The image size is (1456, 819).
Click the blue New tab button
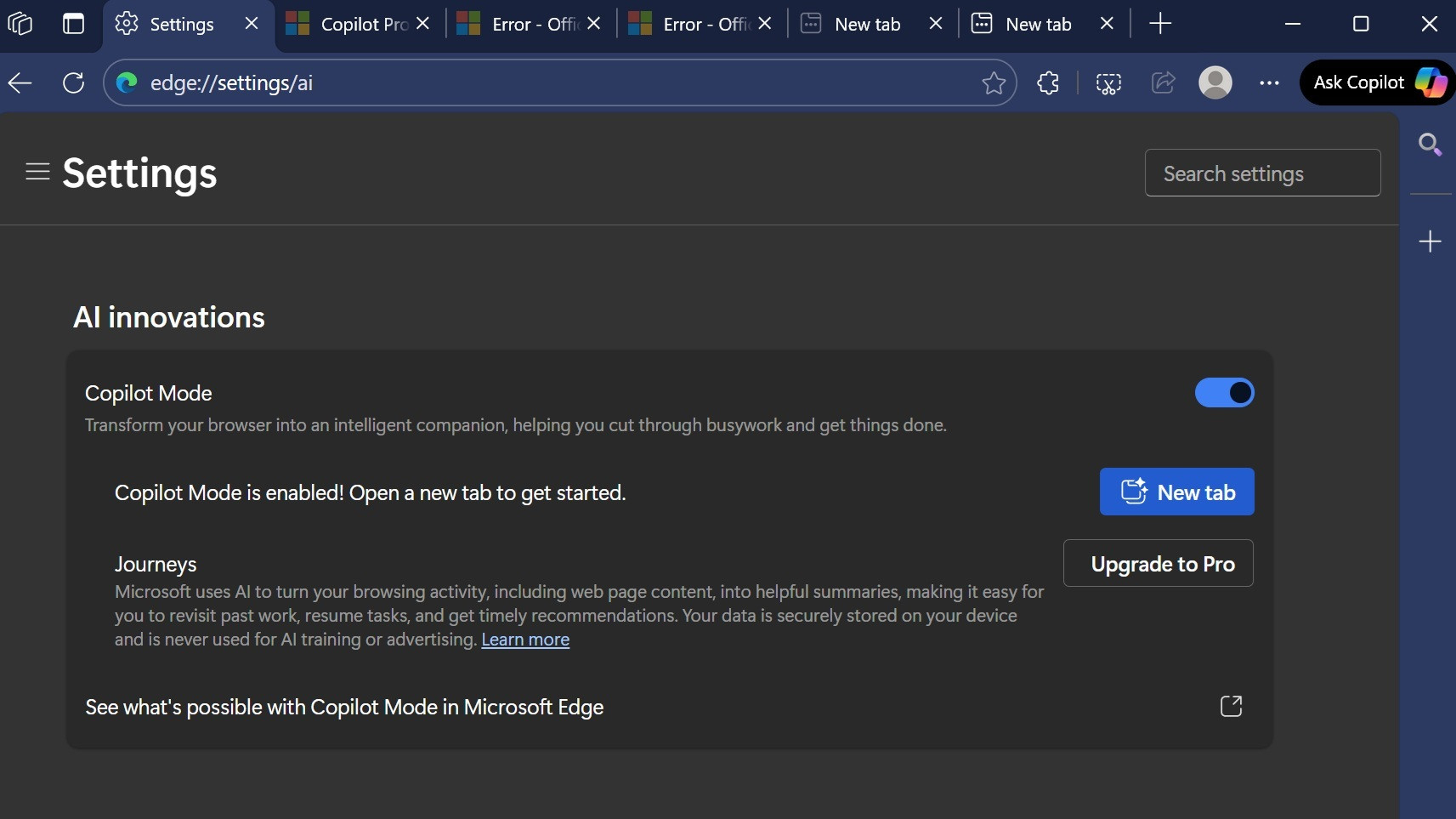[x=1177, y=492]
